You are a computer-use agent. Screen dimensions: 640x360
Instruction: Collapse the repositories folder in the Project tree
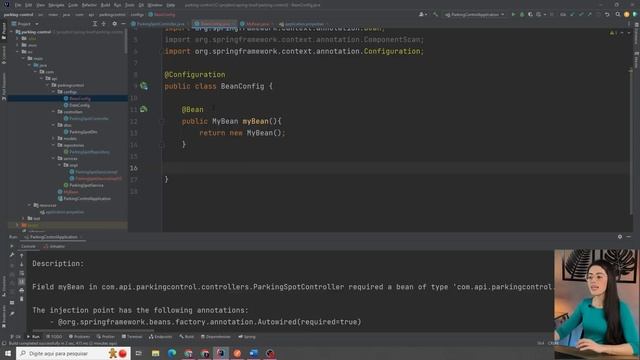pyautogui.click(x=53, y=145)
